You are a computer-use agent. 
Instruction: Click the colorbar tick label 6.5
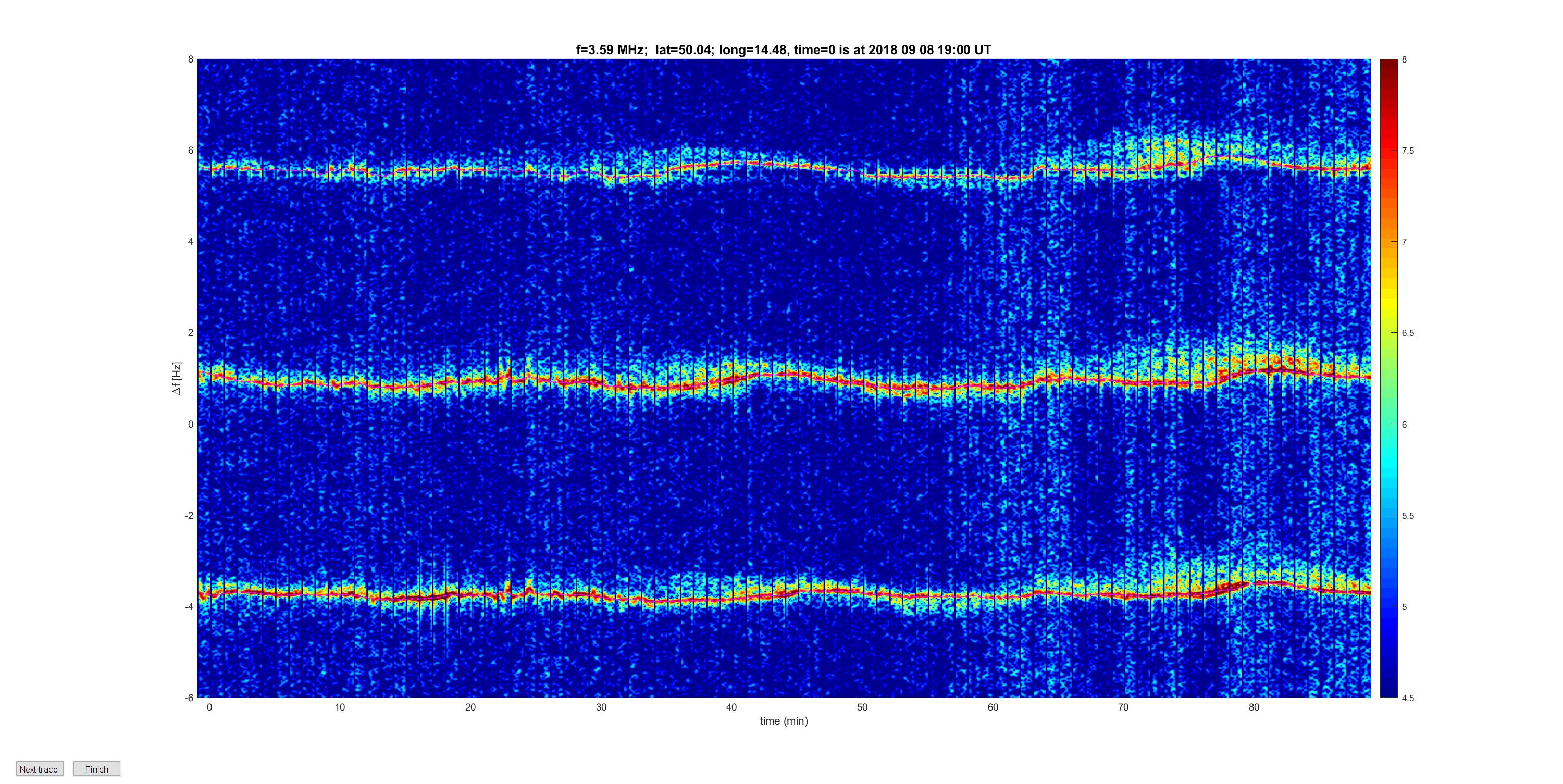1408,333
